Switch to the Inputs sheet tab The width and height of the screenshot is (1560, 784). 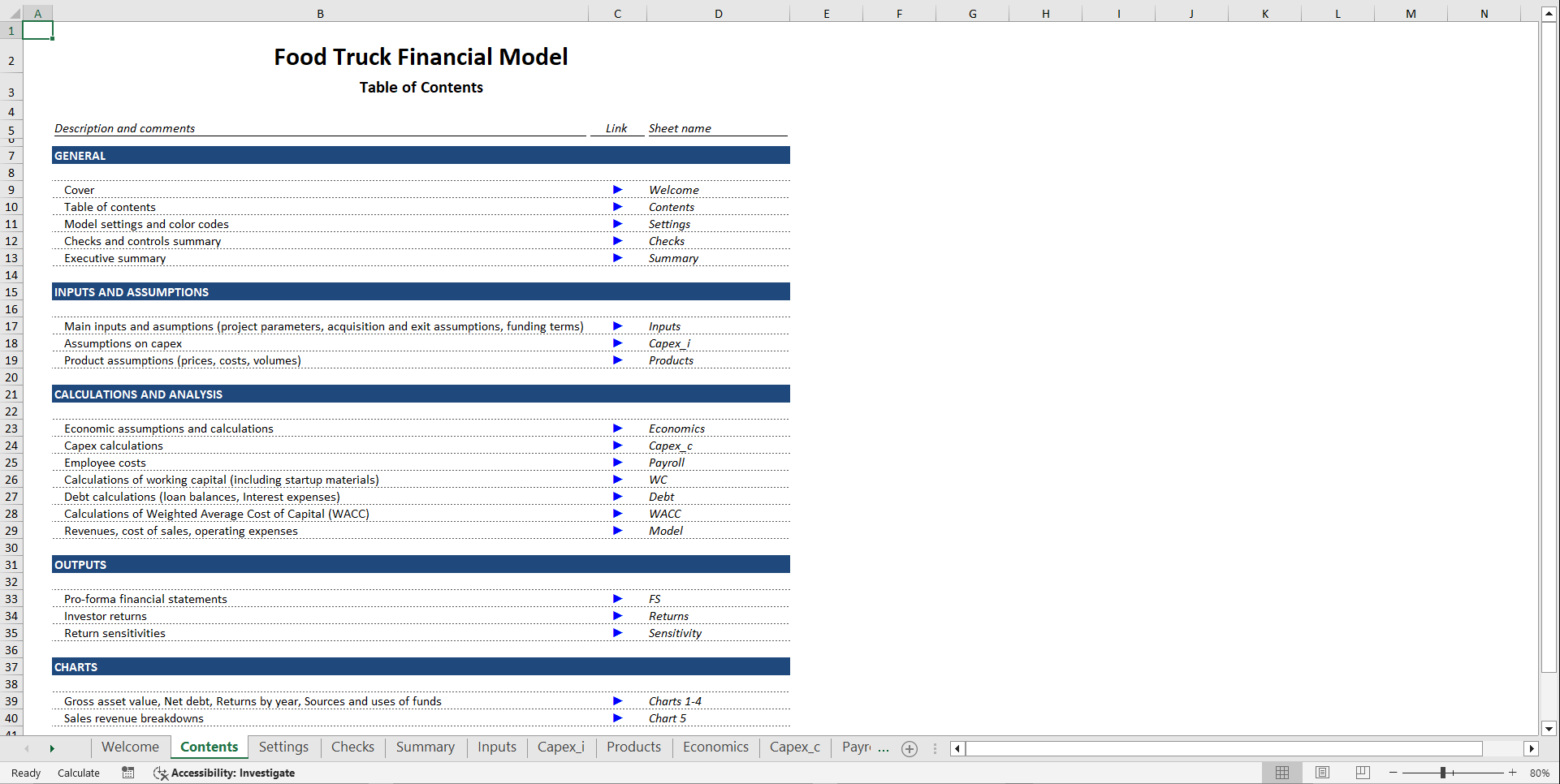496,747
